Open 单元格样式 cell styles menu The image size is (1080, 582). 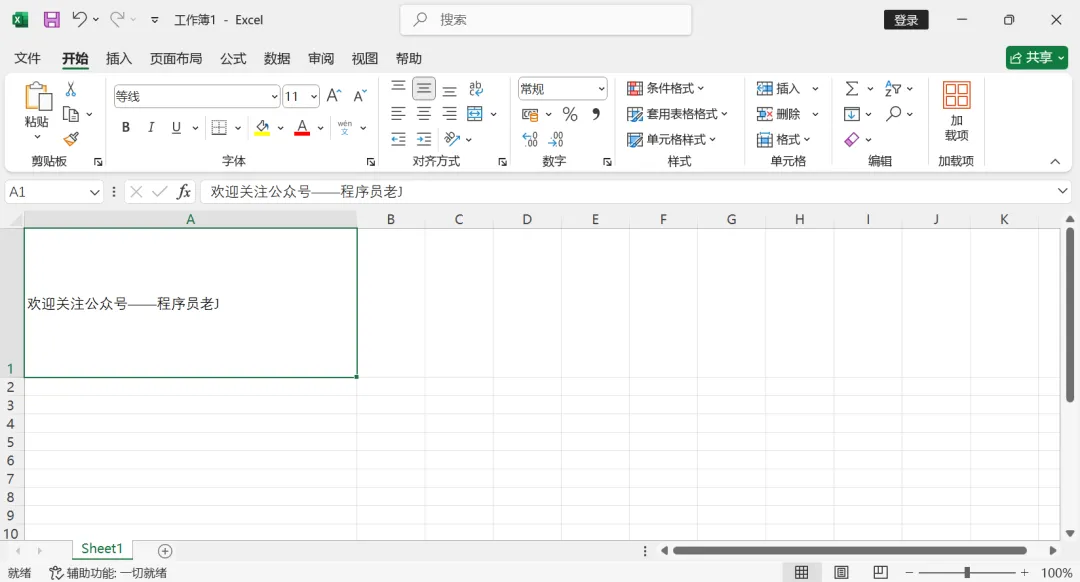point(671,139)
